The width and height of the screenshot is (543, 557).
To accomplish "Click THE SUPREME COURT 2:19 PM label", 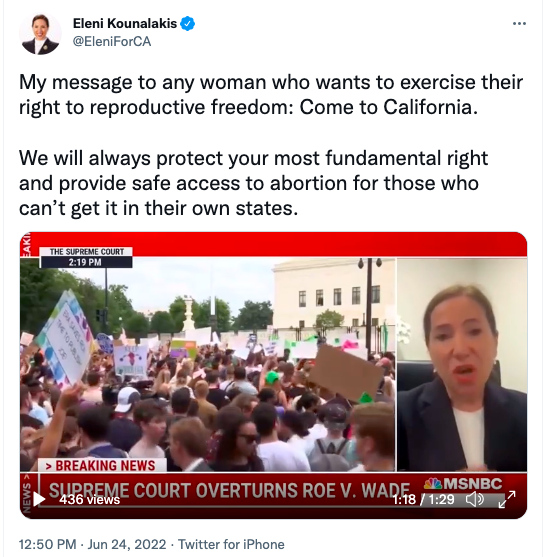I will [x=86, y=257].
